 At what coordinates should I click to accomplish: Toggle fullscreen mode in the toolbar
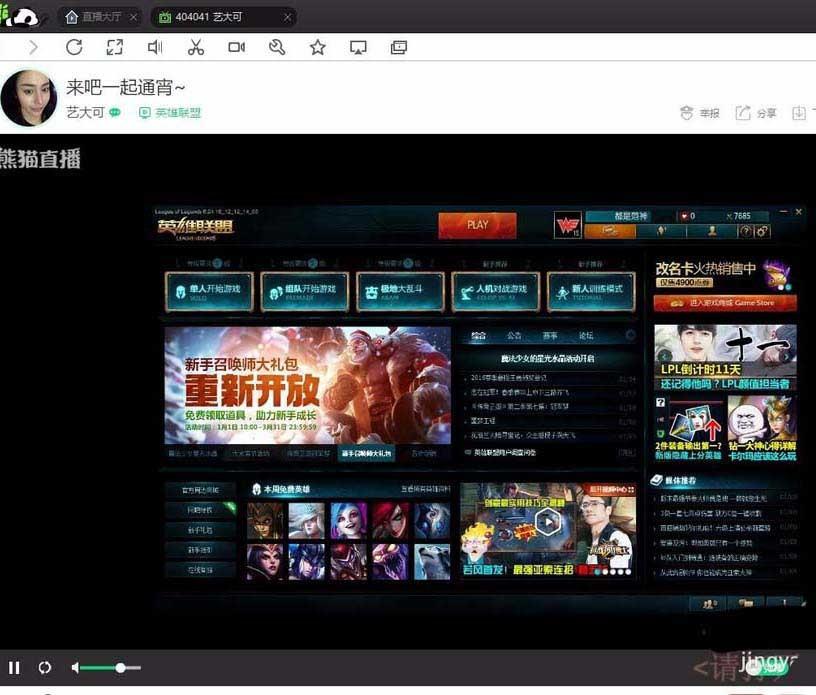click(x=114, y=46)
